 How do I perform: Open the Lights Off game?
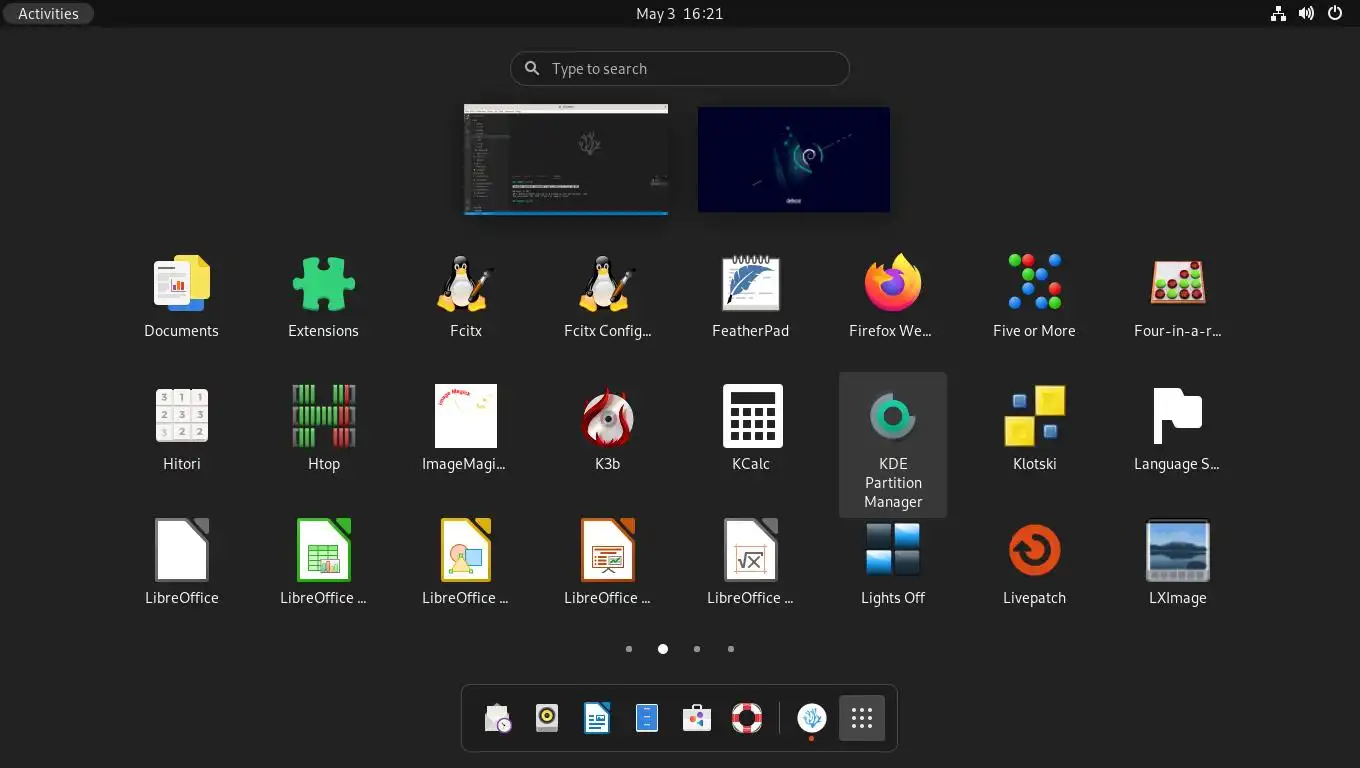click(892, 562)
